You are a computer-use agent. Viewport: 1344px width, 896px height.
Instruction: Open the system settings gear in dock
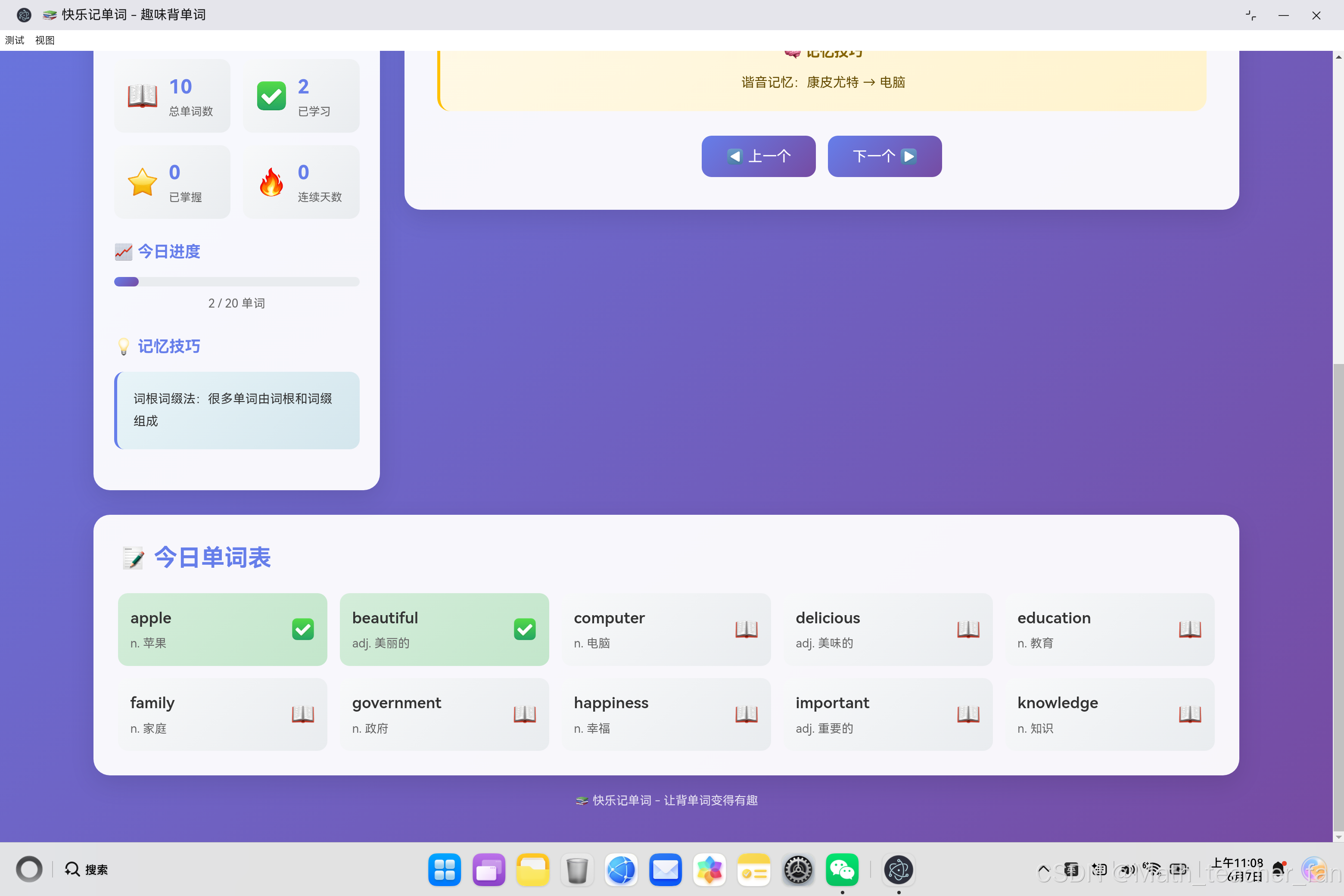point(798,870)
